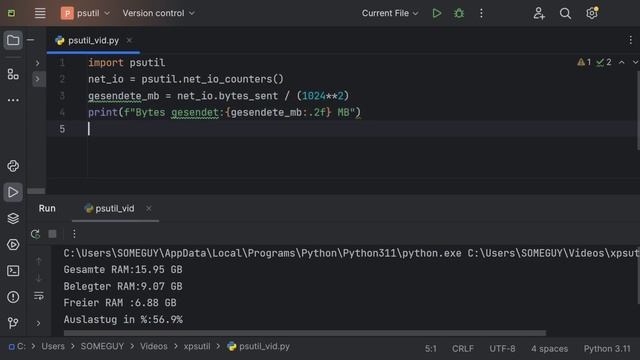Click the 'Gesamte RAM:15.95 GB' output

[123, 270]
